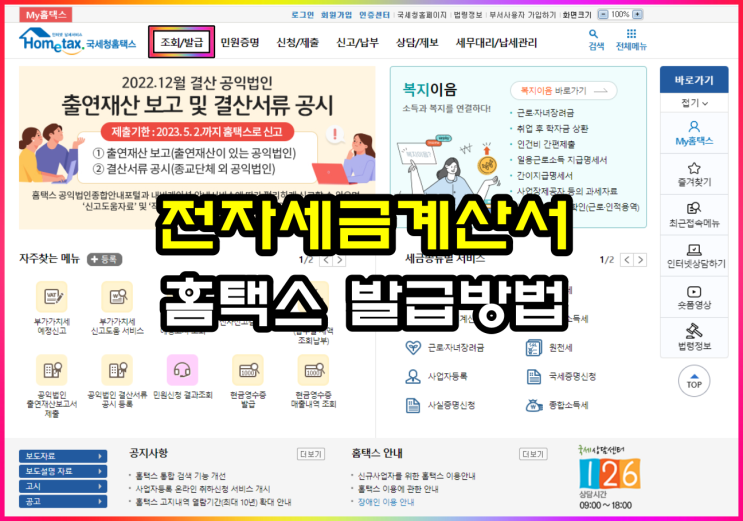Go to next page of 세금종류별 서비스
743x521 pixels.
[x=640, y=260]
